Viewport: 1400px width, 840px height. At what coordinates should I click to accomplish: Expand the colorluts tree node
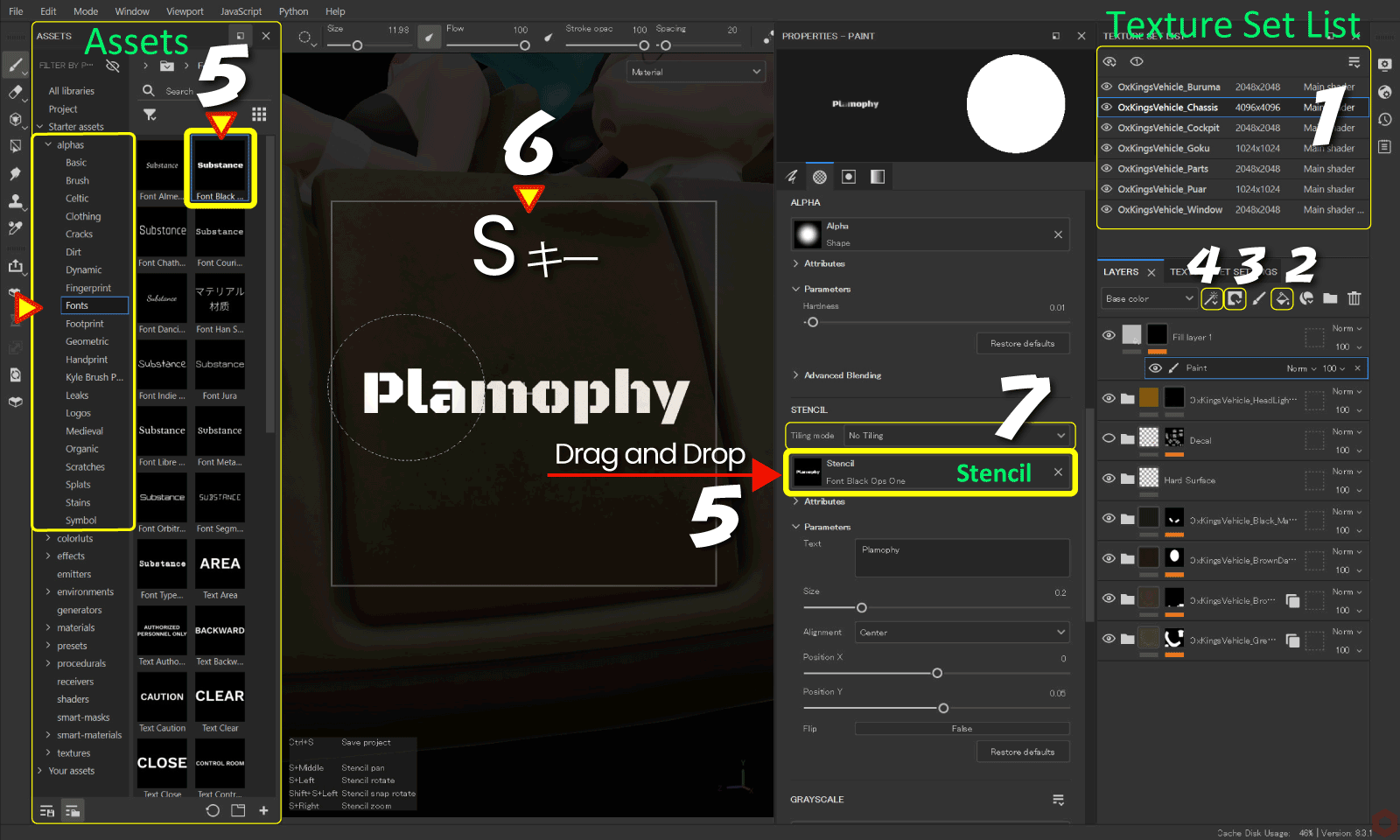(48, 538)
